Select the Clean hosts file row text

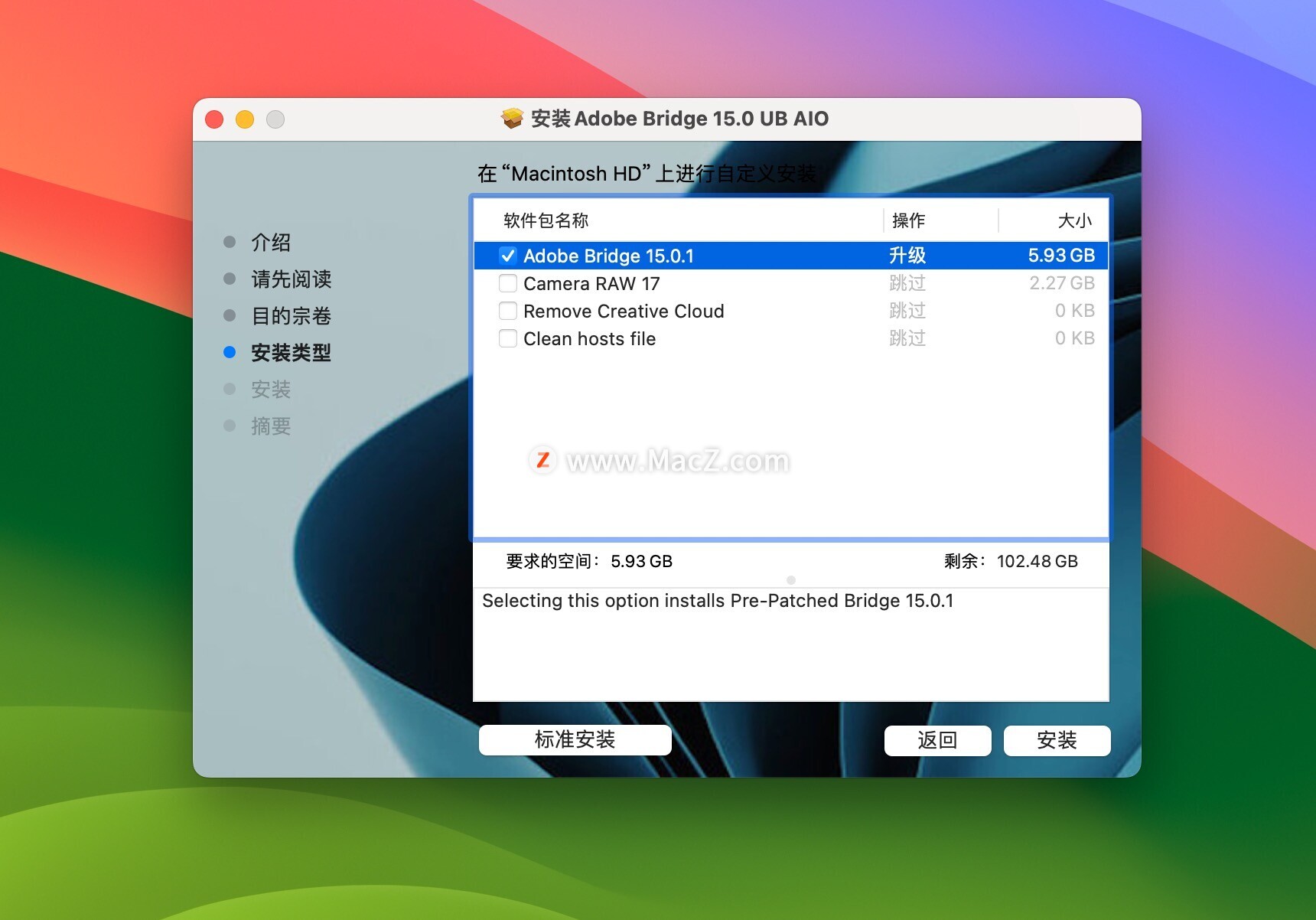click(x=590, y=338)
